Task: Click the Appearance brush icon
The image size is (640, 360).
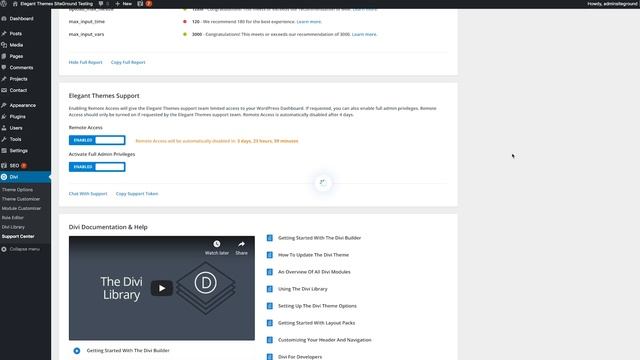Action: coord(4,105)
